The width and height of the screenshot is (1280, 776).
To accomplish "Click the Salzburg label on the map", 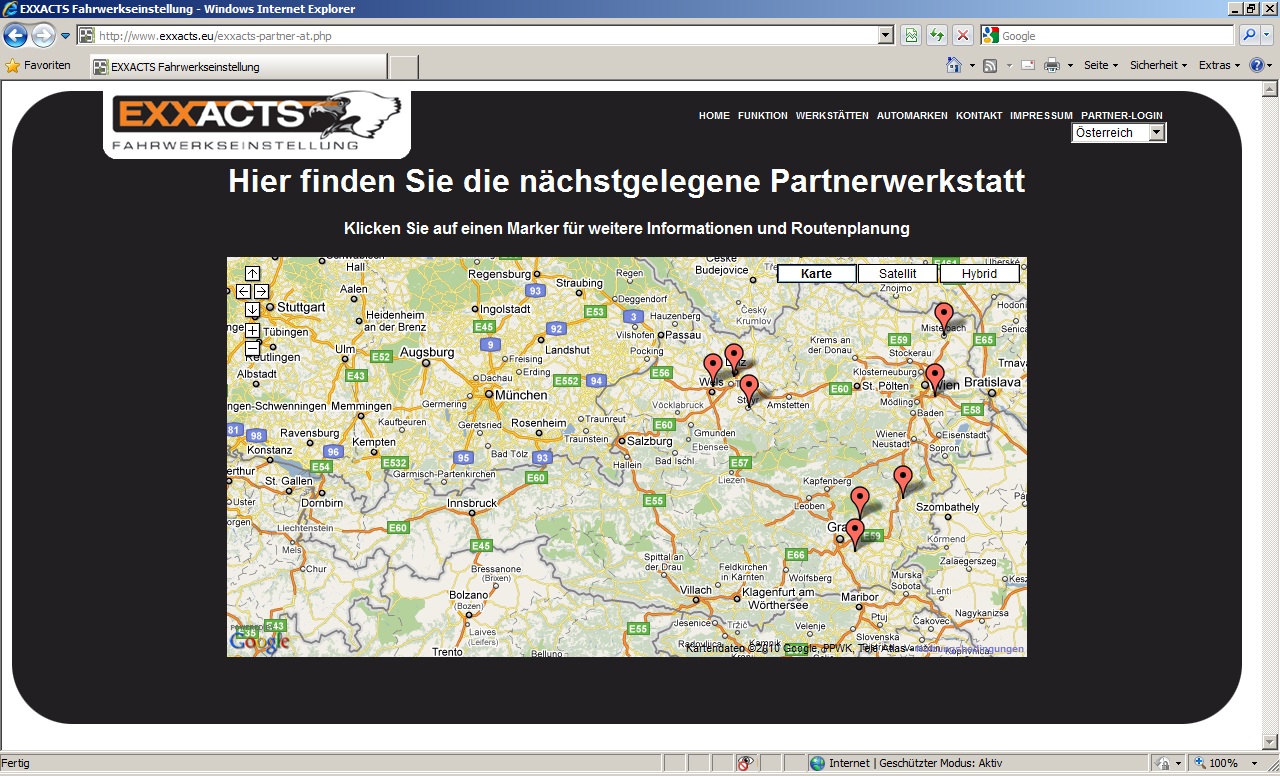I will tap(650, 441).
